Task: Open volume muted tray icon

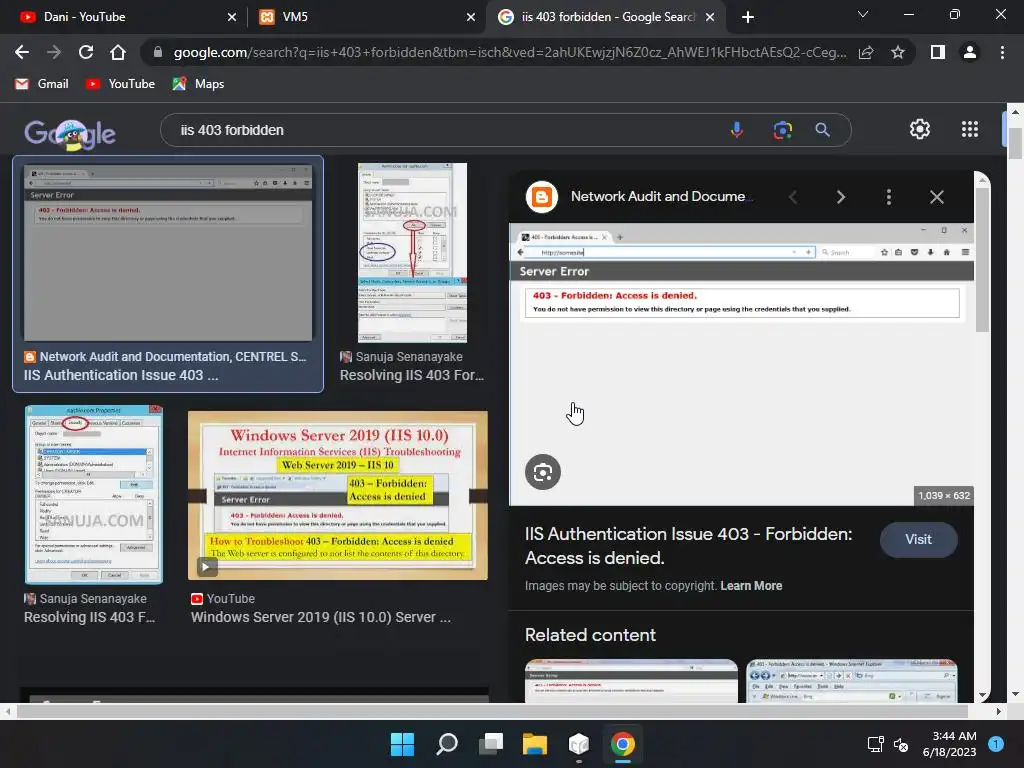Action: click(901, 744)
